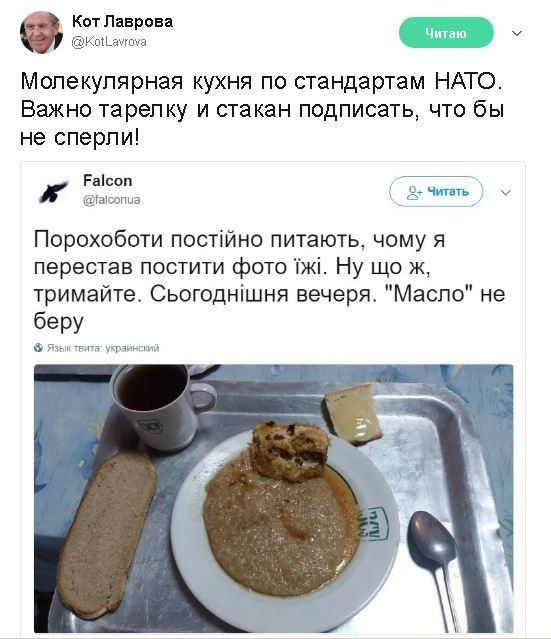The width and height of the screenshot is (551, 639).
Task: Follow Falcon with the Читать button
Action: point(436,192)
